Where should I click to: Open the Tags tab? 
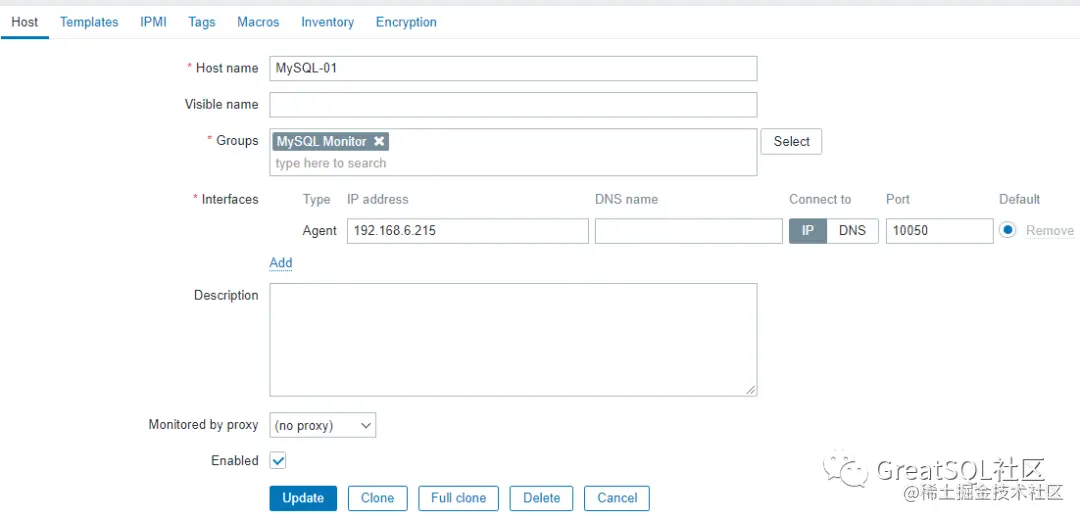202,22
